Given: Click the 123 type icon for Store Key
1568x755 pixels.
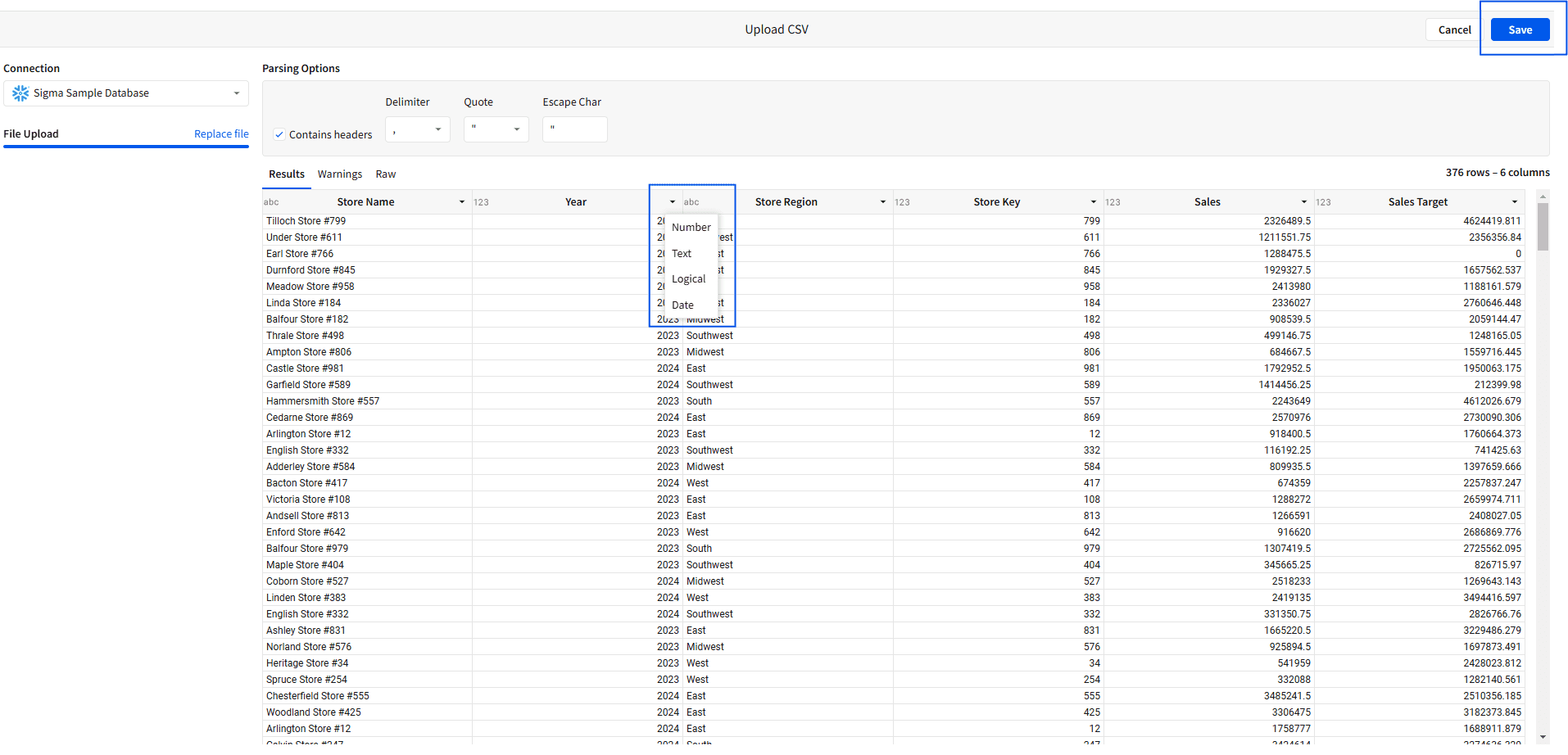Looking at the screenshot, I should tap(902, 202).
